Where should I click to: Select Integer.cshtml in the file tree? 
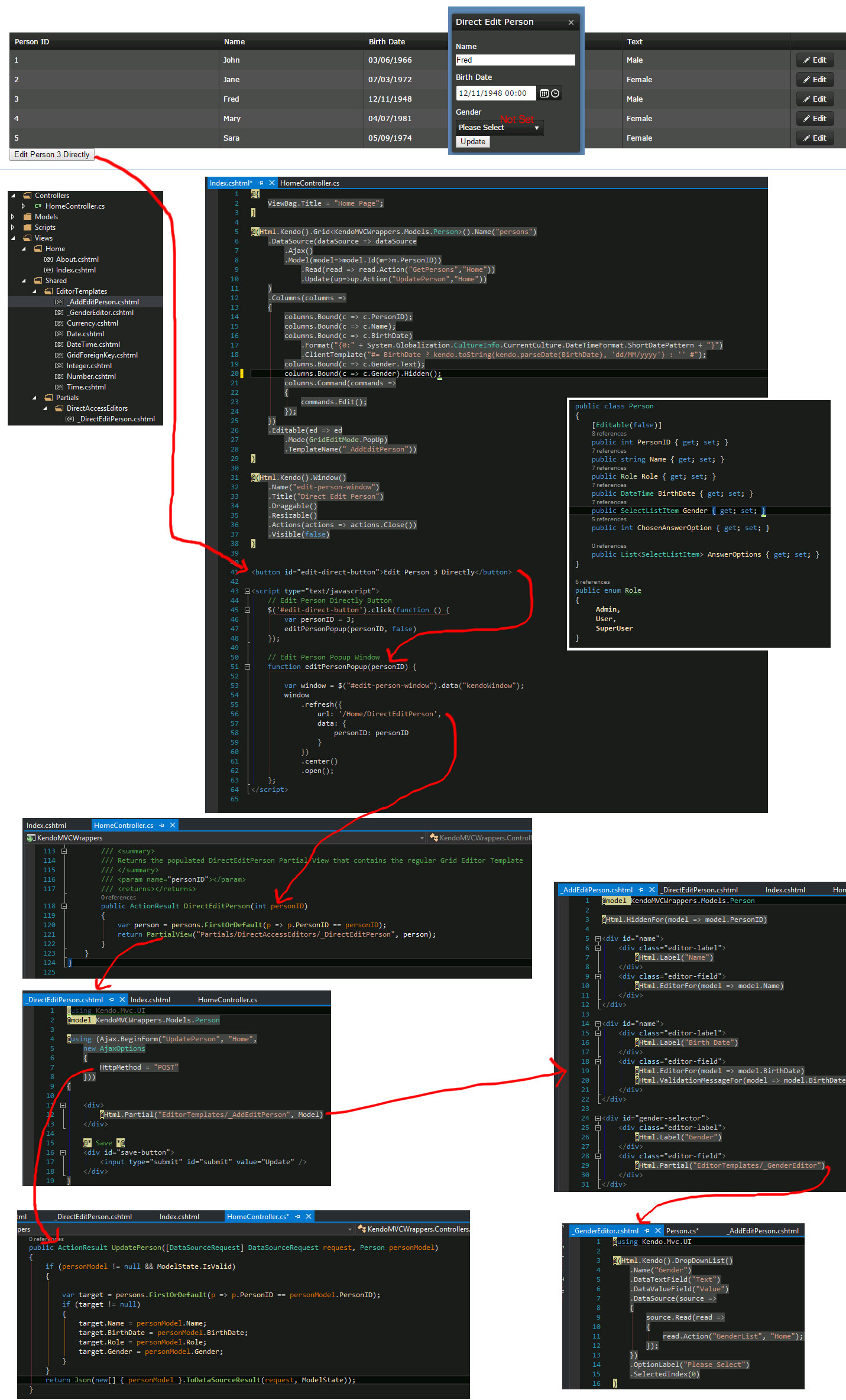(x=89, y=366)
